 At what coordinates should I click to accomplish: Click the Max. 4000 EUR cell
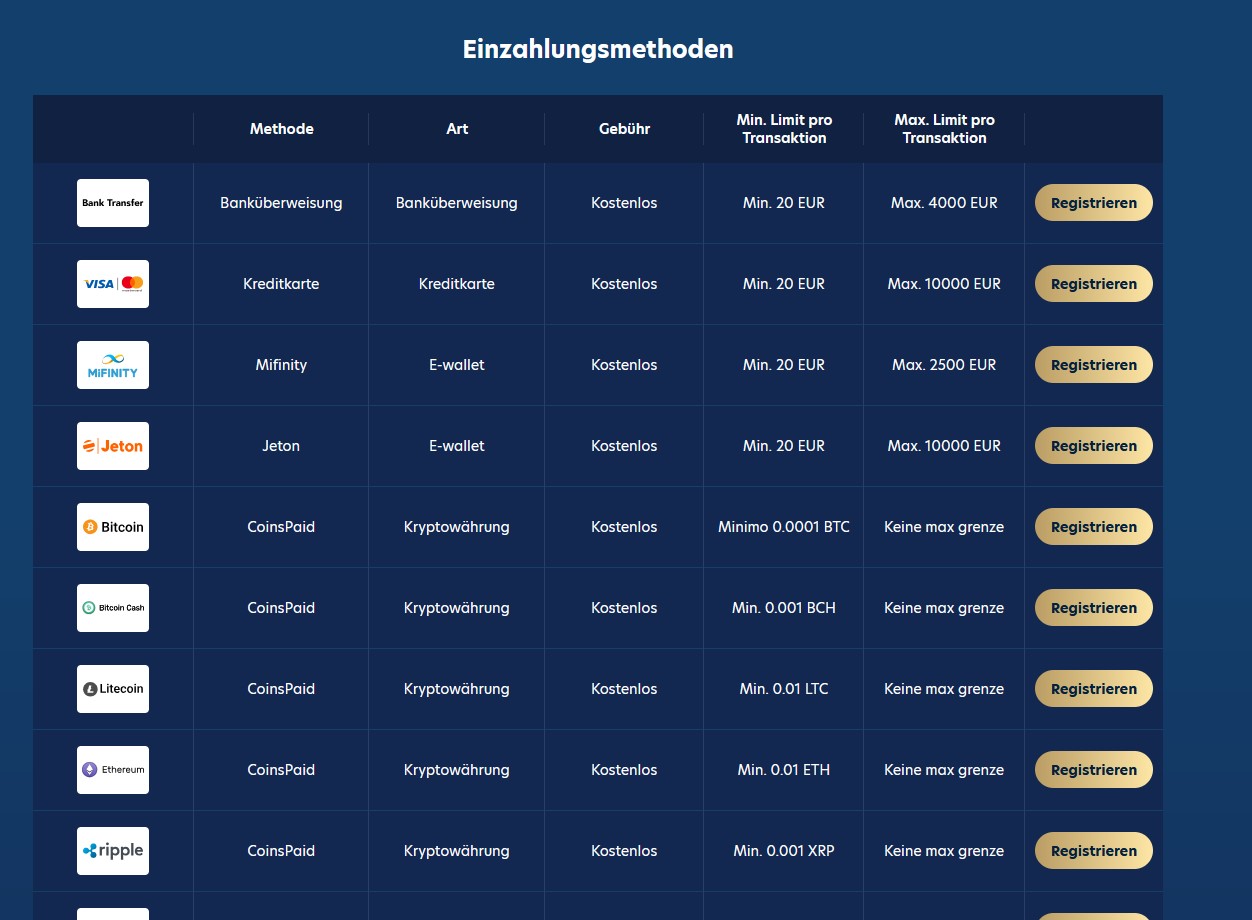944,203
